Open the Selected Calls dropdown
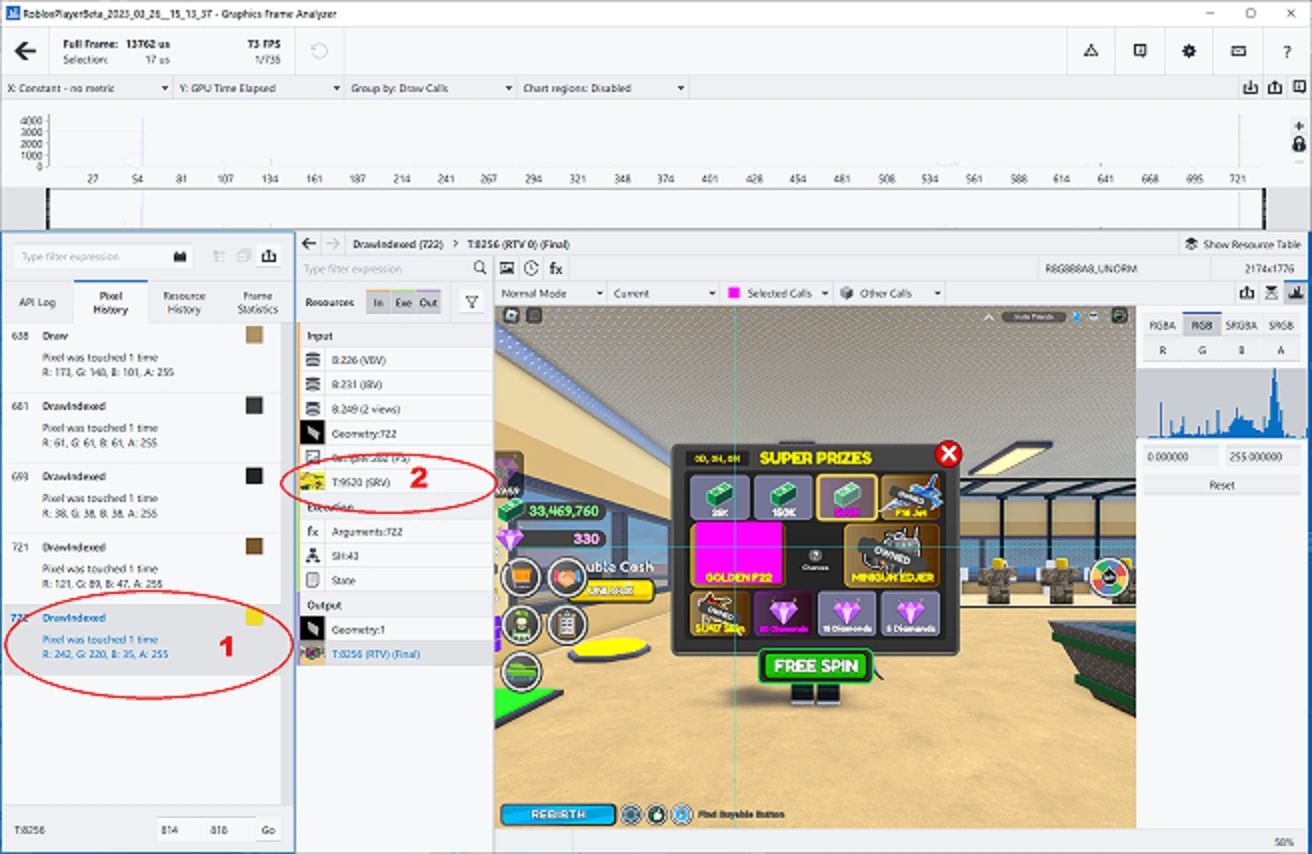The width and height of the screenshot is (1312, 854). pos(779,293)
